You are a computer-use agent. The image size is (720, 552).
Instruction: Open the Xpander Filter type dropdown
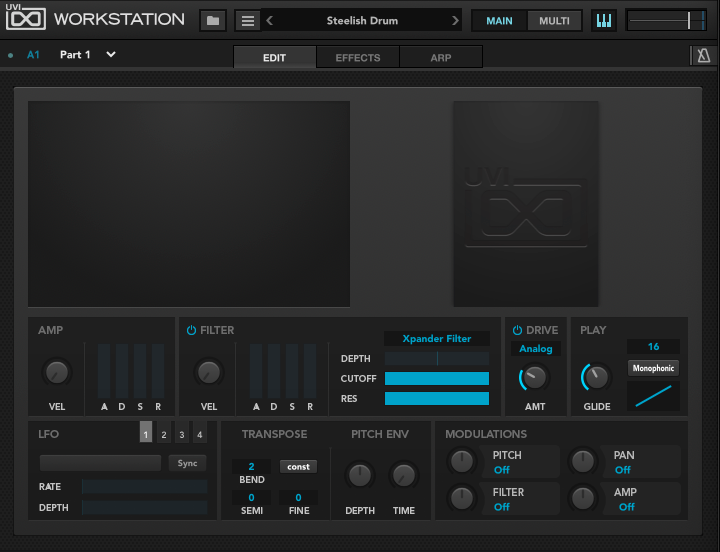(437, 338)
